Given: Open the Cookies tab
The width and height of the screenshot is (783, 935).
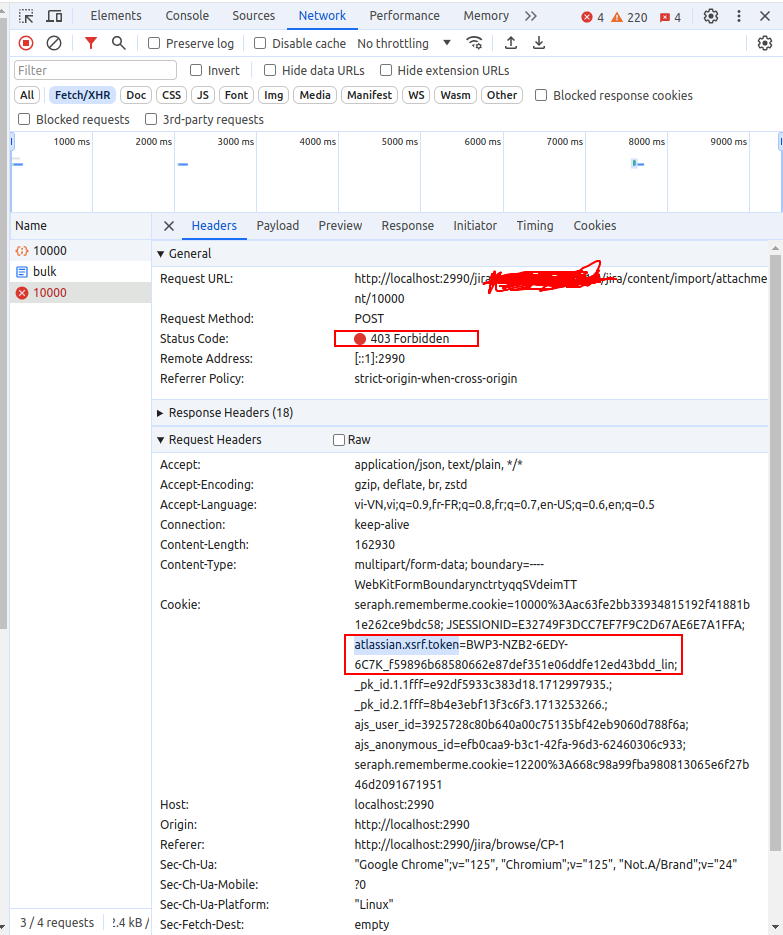Looking at the screenshot, I should click(595, 226).
